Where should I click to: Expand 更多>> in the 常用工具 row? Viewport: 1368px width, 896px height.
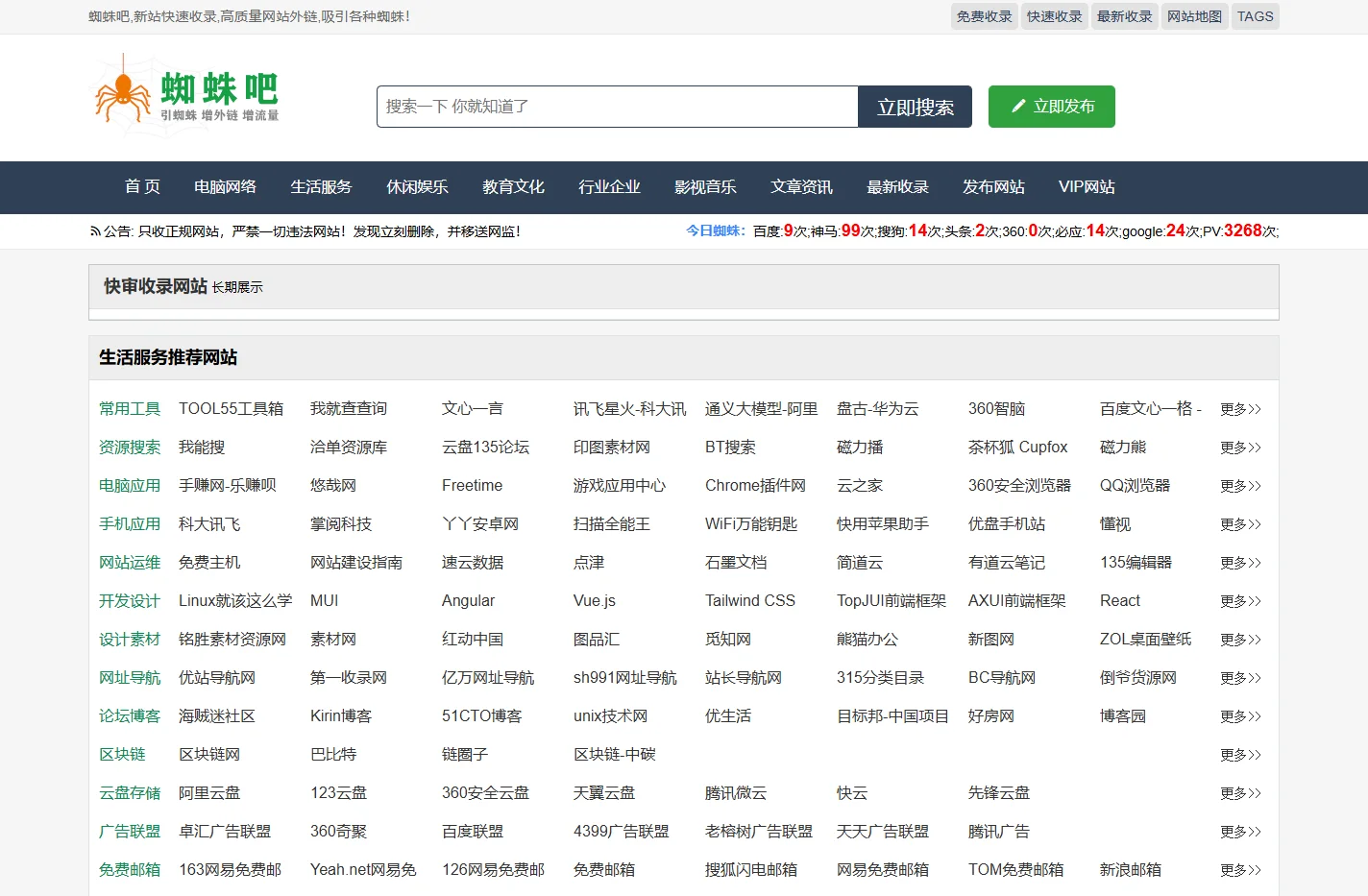[x=1240, y=409]
